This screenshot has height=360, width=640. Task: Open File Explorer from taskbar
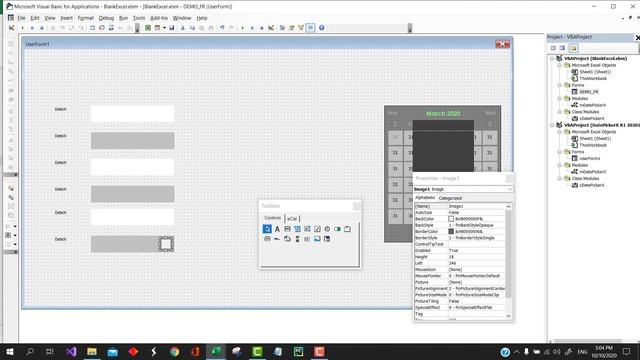(92, 351)
